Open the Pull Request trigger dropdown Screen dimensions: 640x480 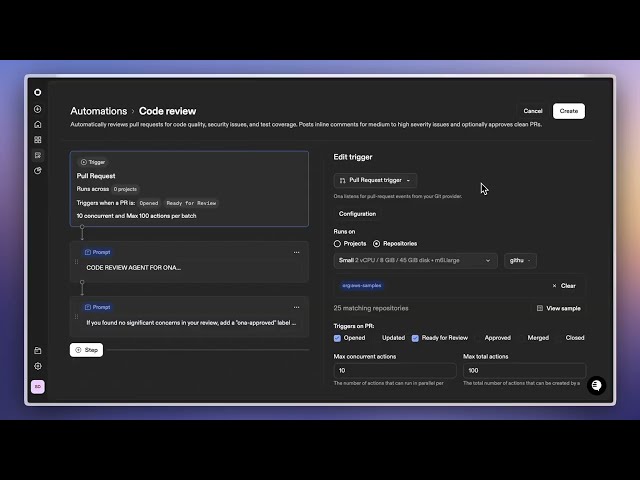[x=375, y=180]
